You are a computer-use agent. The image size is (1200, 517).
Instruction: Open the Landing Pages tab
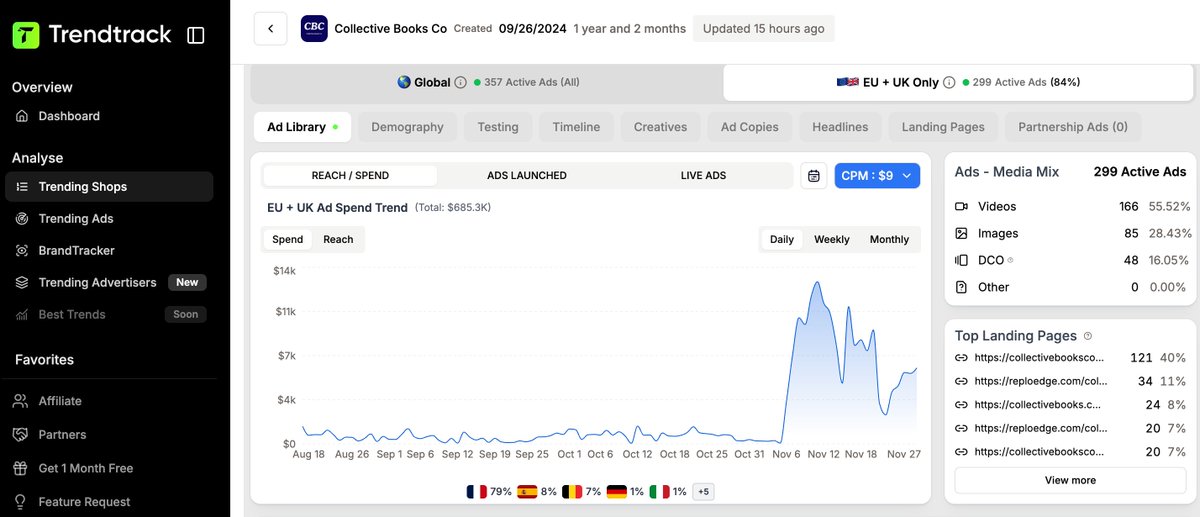943,127
